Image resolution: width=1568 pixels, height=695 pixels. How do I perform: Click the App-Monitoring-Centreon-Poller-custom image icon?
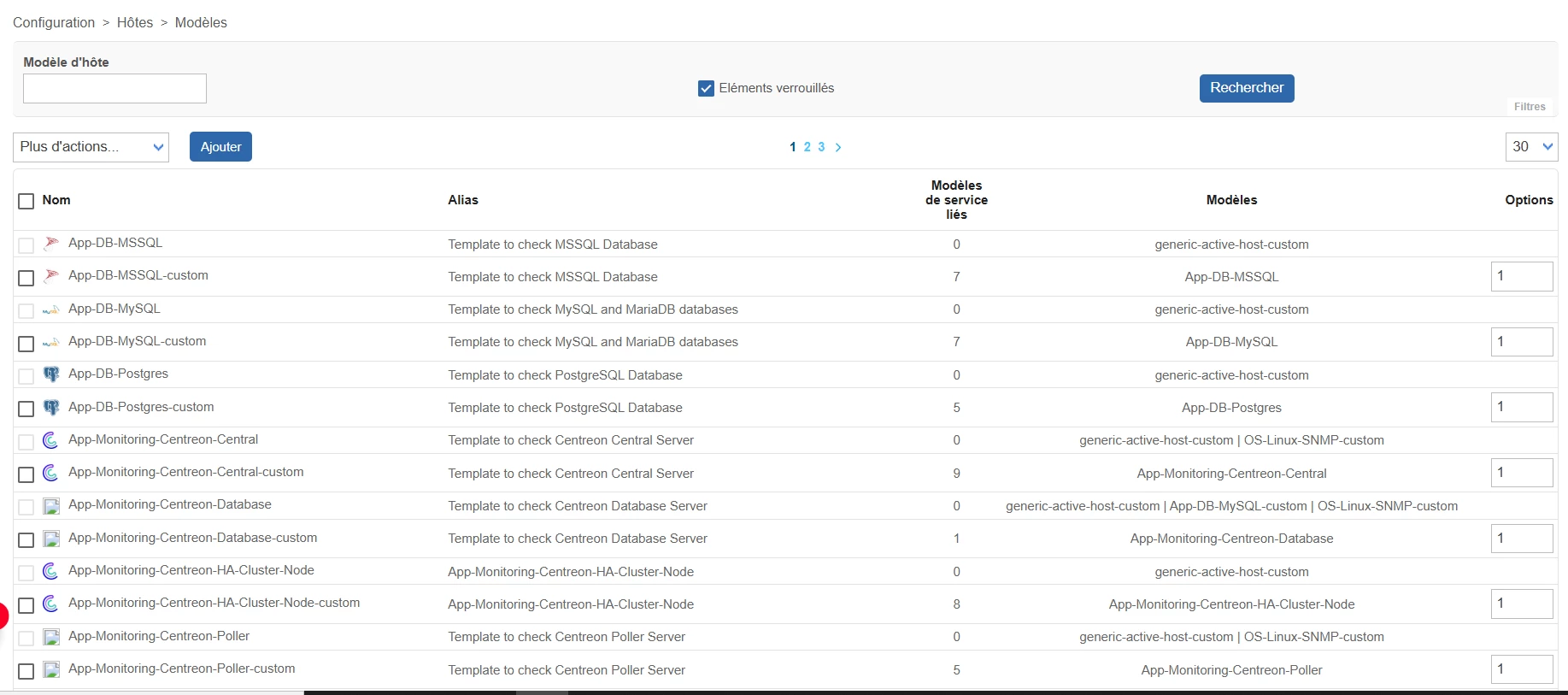(x=51, y=669)
